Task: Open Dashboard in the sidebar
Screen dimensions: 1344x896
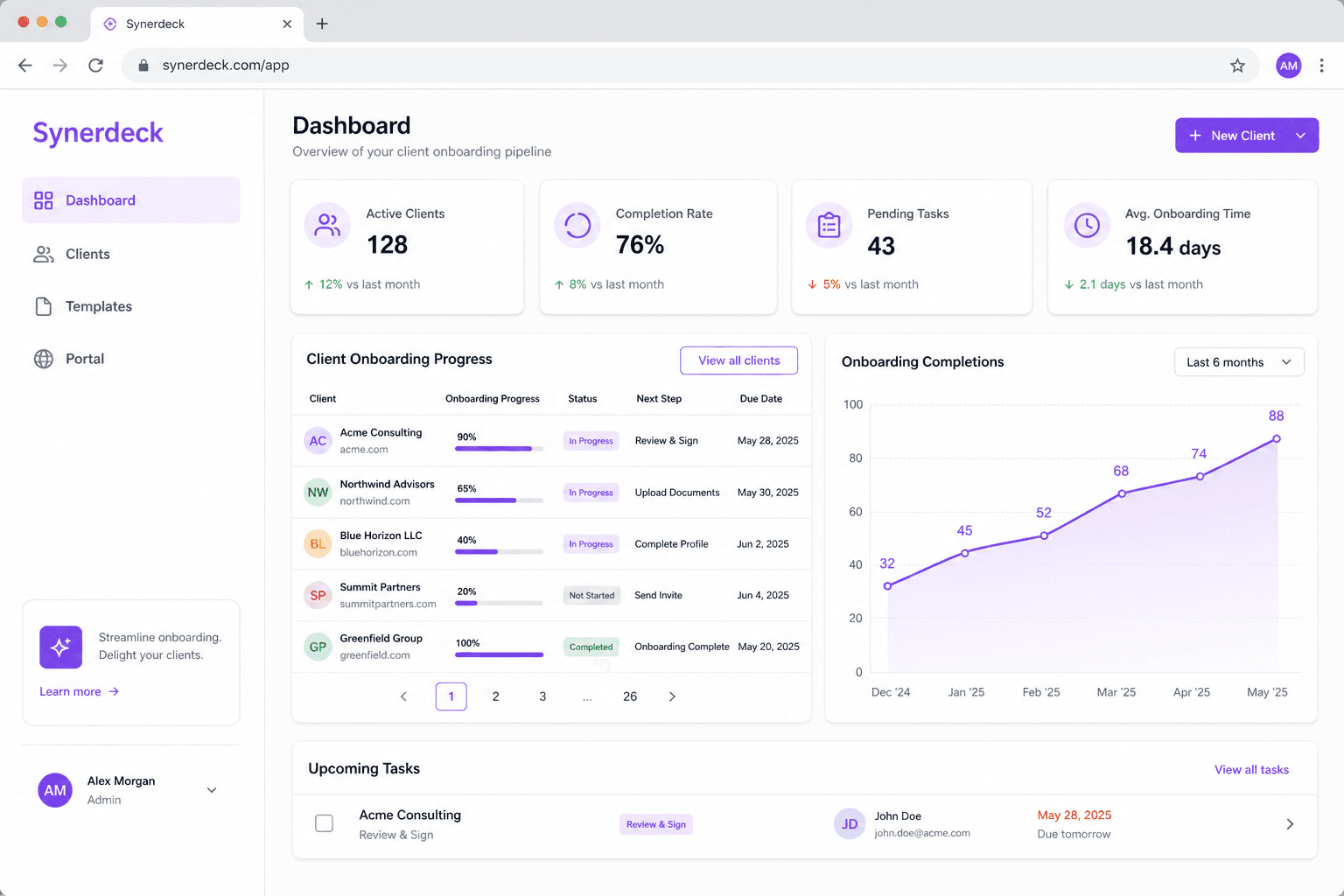Action: click(x=131, y=200)
